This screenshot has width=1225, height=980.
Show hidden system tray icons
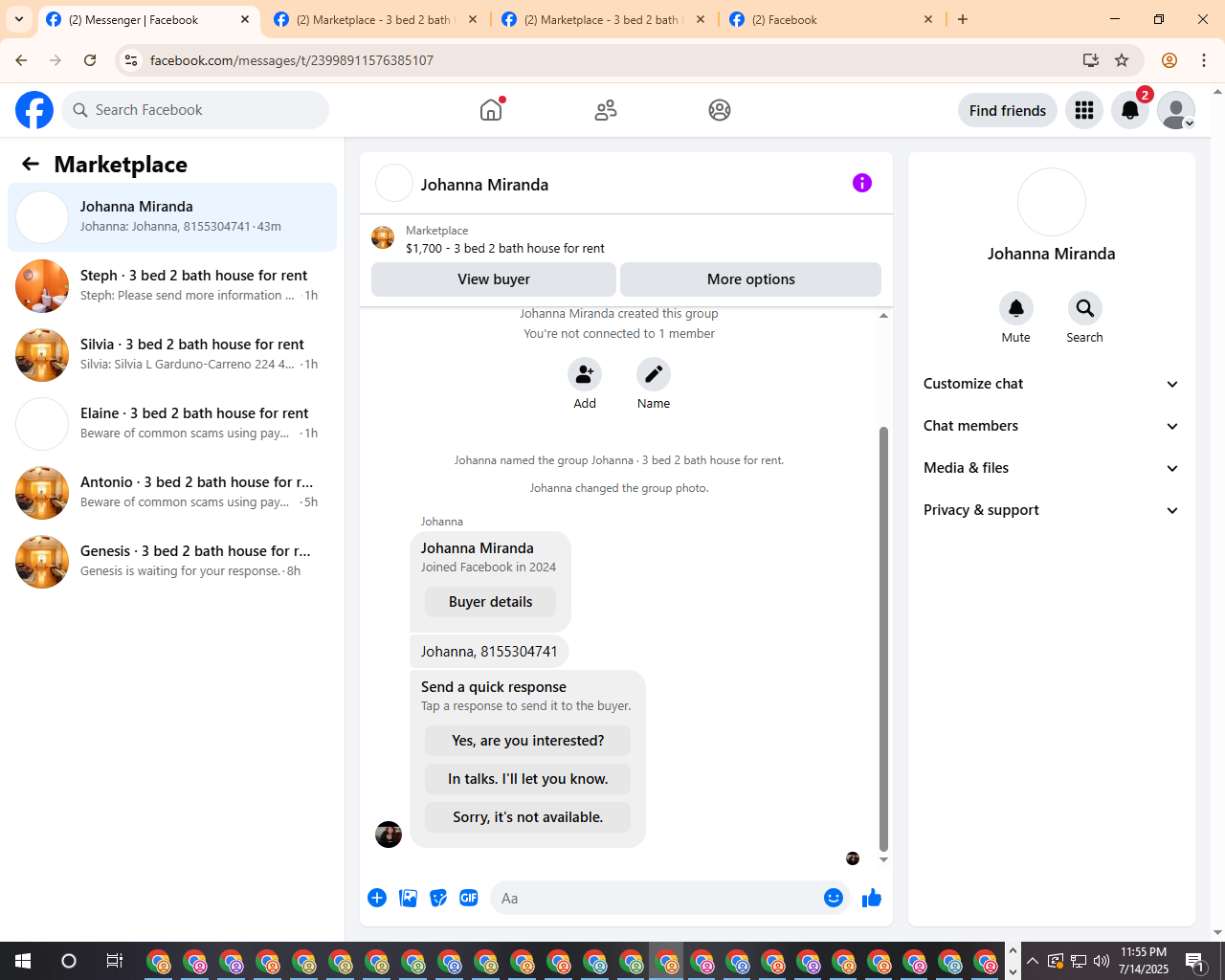[x=1032, y=961]
